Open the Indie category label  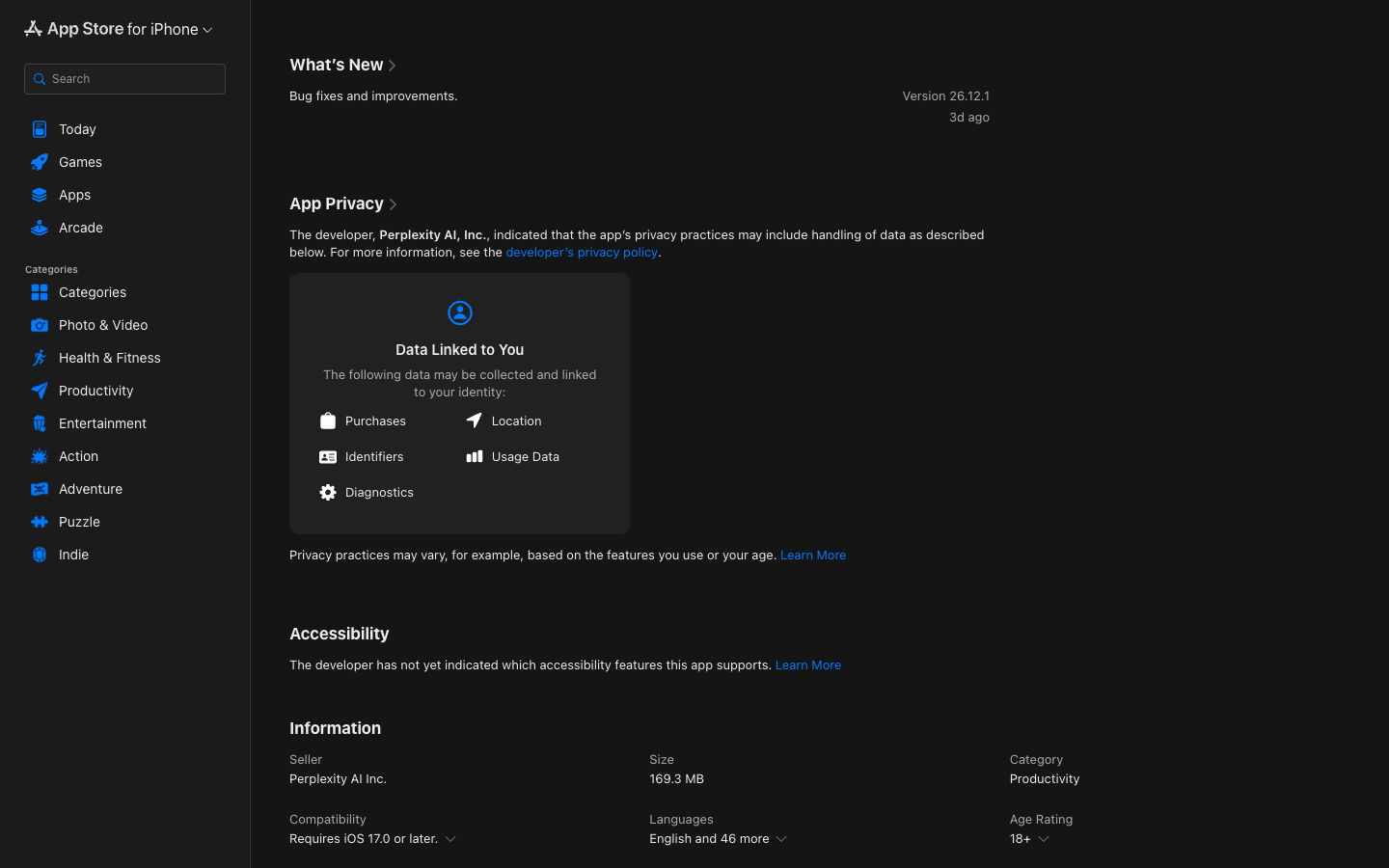[x=73, y=555]
